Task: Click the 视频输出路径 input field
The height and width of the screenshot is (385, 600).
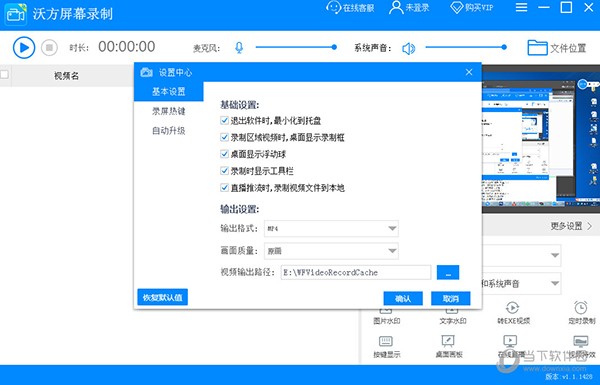Action: pyautogui.click(x=356, y=272)
